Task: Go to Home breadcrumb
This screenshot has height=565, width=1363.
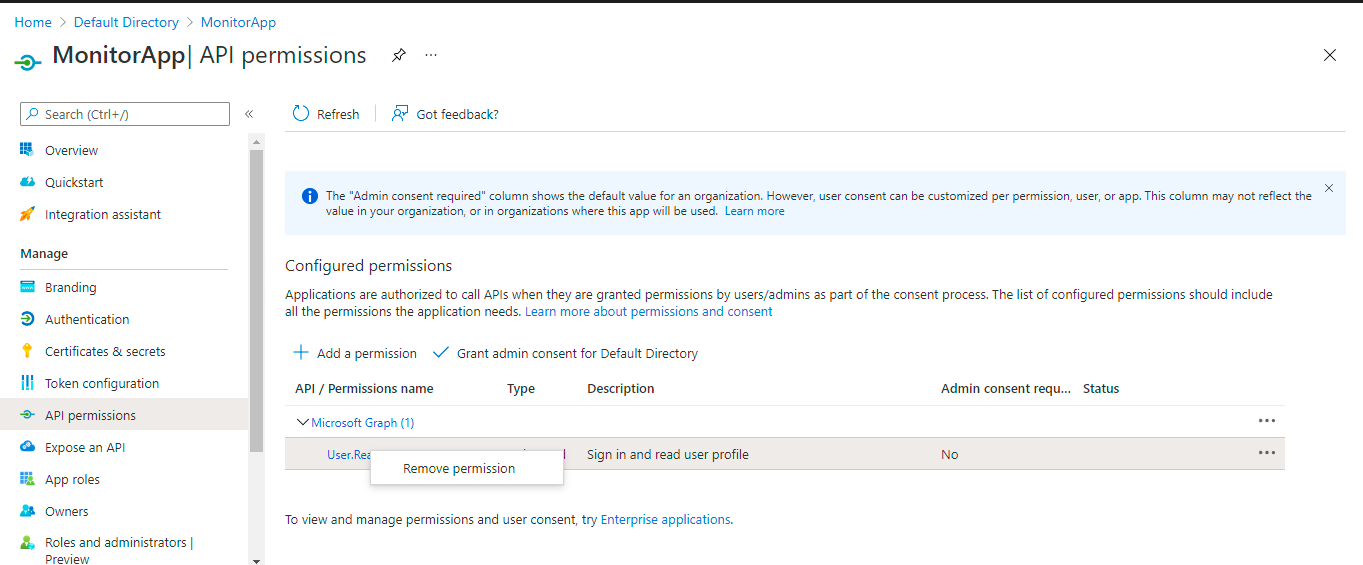Action: pos(33,22)
